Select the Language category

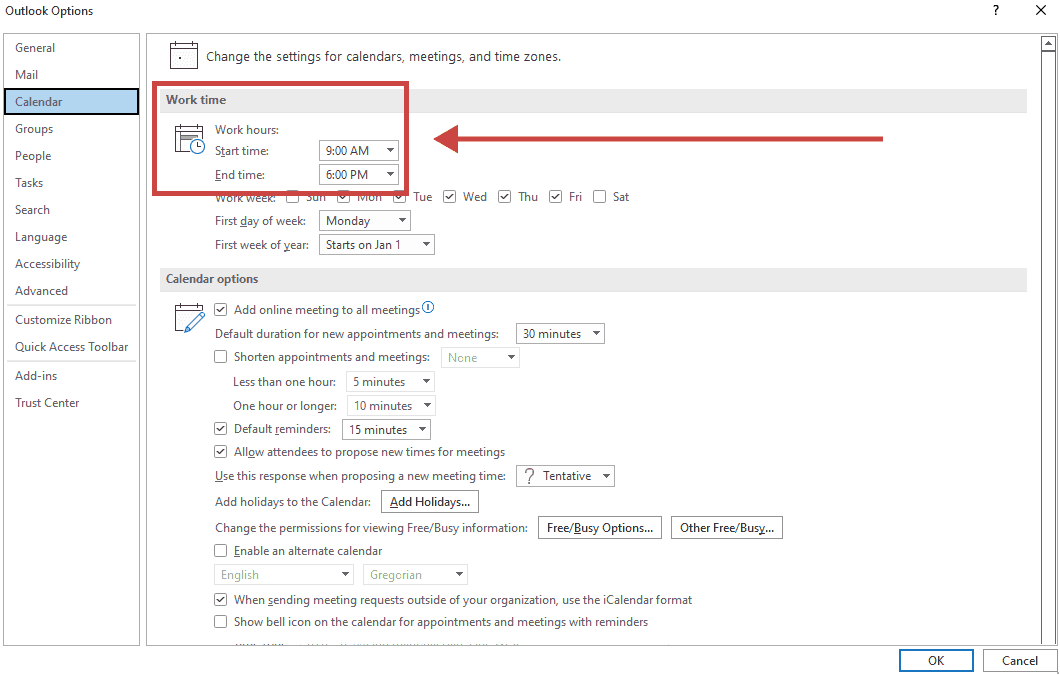click(71, 237)
